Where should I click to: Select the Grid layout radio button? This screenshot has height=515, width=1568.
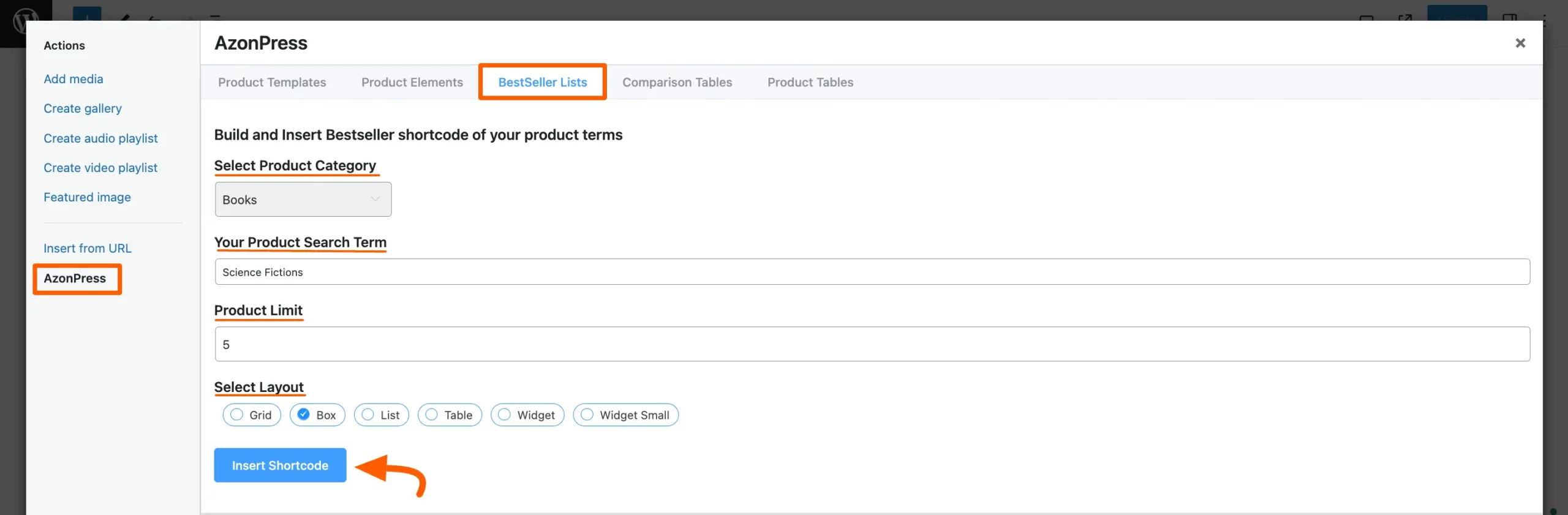pos(237,415)
